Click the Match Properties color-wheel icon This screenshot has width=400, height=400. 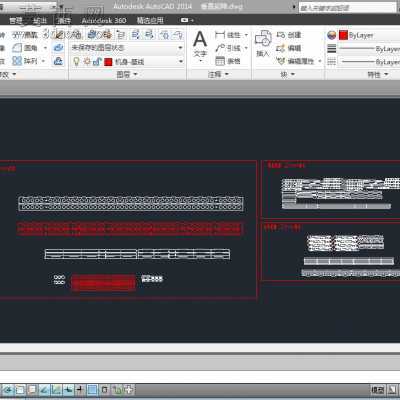click(331, 35)
